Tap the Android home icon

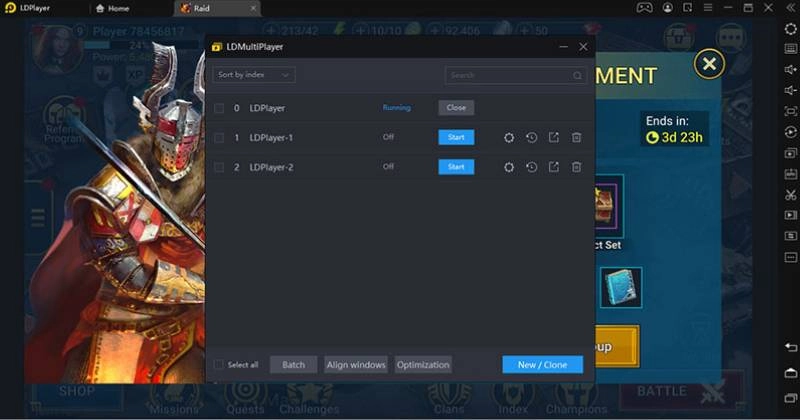coord(790,373)
